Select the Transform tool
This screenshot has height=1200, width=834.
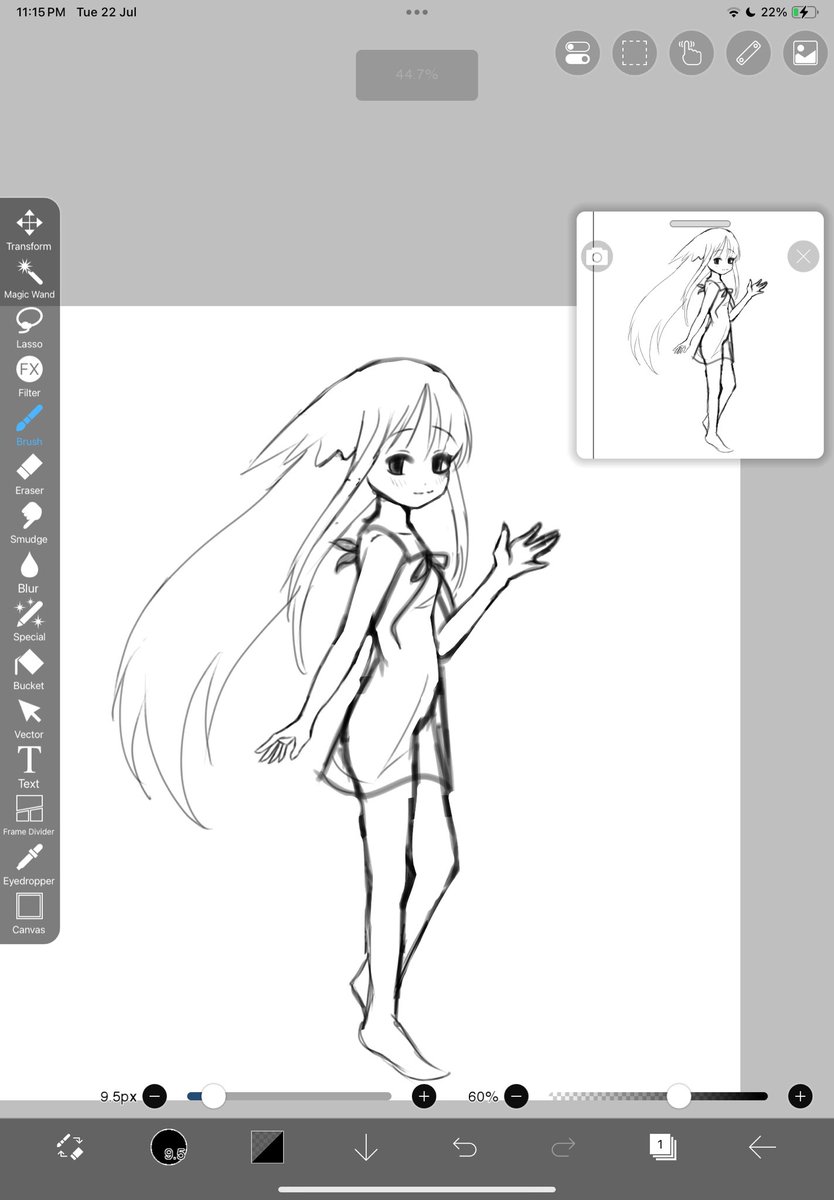coord(29,230)
